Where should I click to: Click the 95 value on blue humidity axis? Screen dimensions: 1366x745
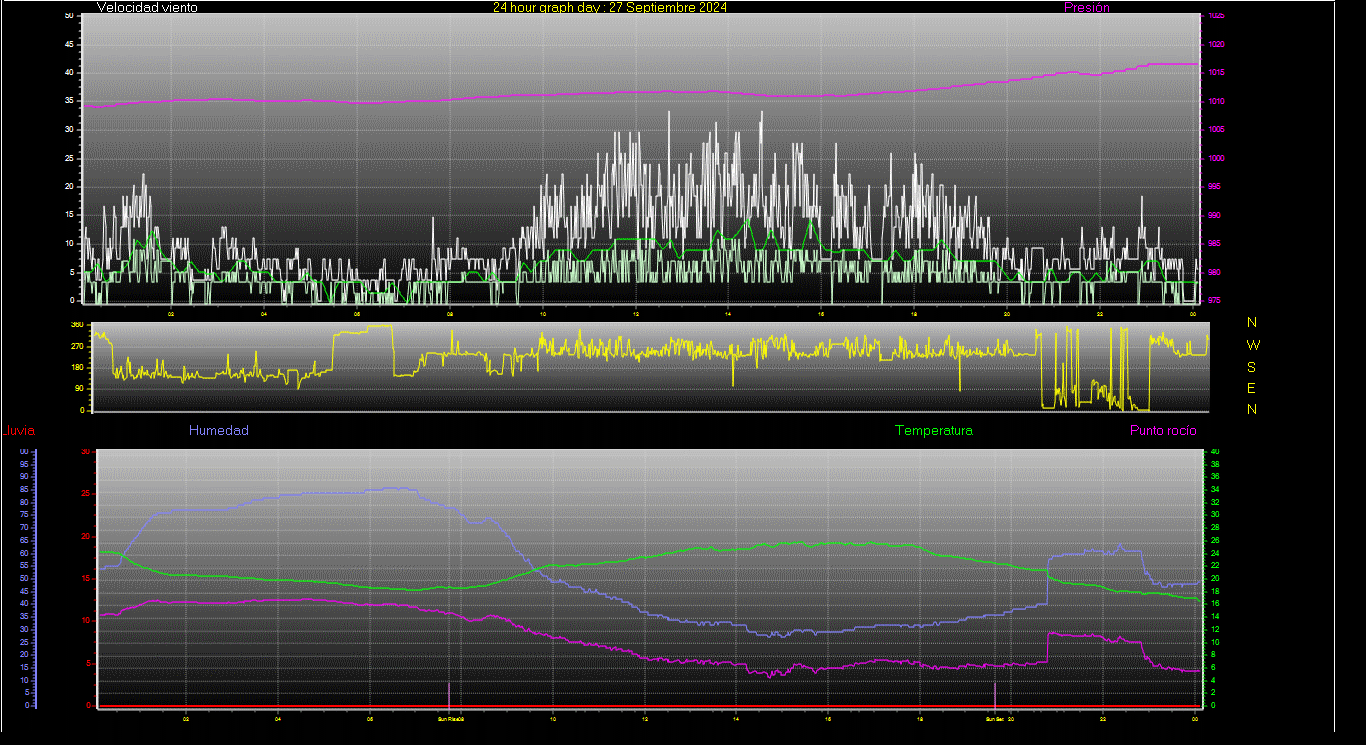[24, 464]
